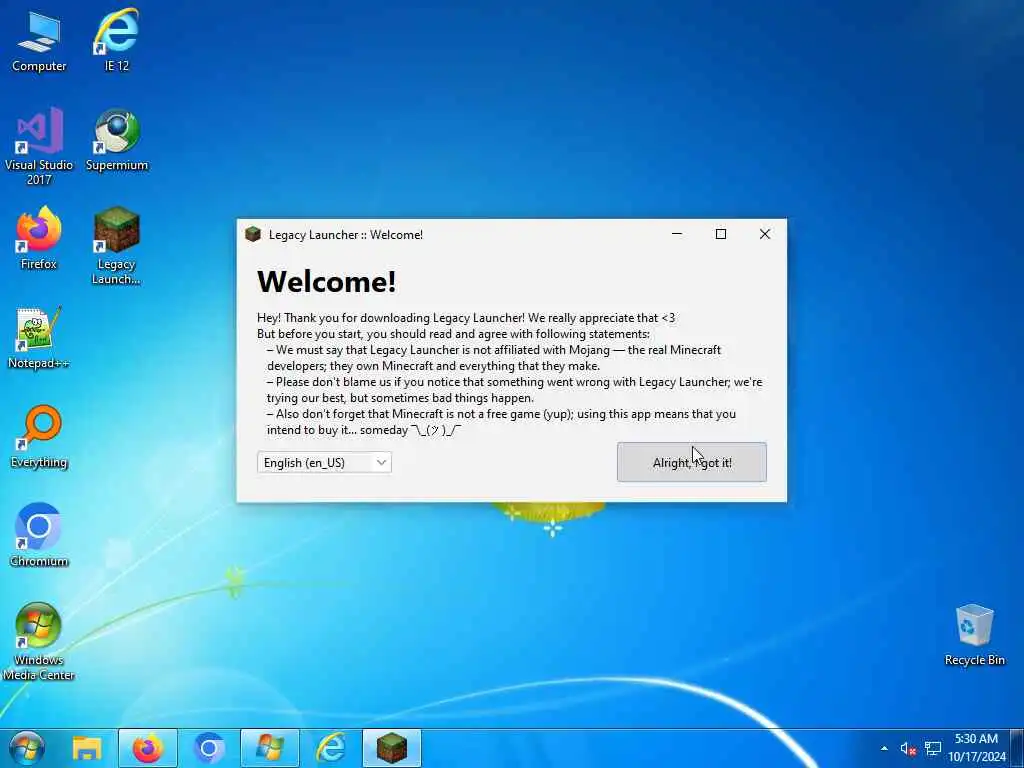1024x768 pixels.
Task: Select the Legacy Launcher desktop shortcut
Action: point(117,246)
